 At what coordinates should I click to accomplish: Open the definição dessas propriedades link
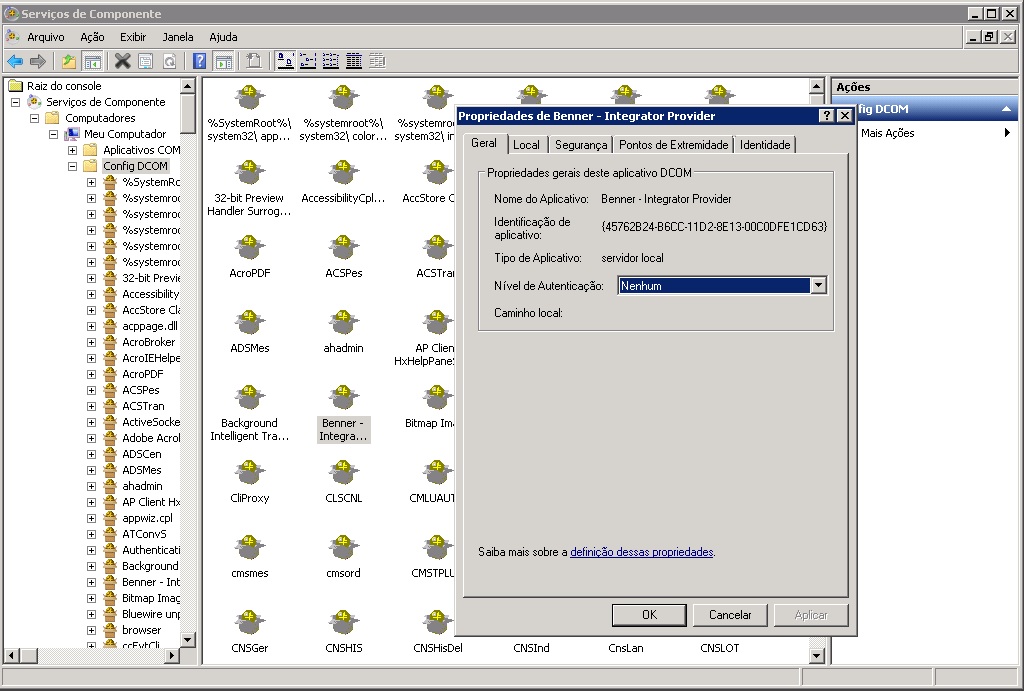(641, 552)
